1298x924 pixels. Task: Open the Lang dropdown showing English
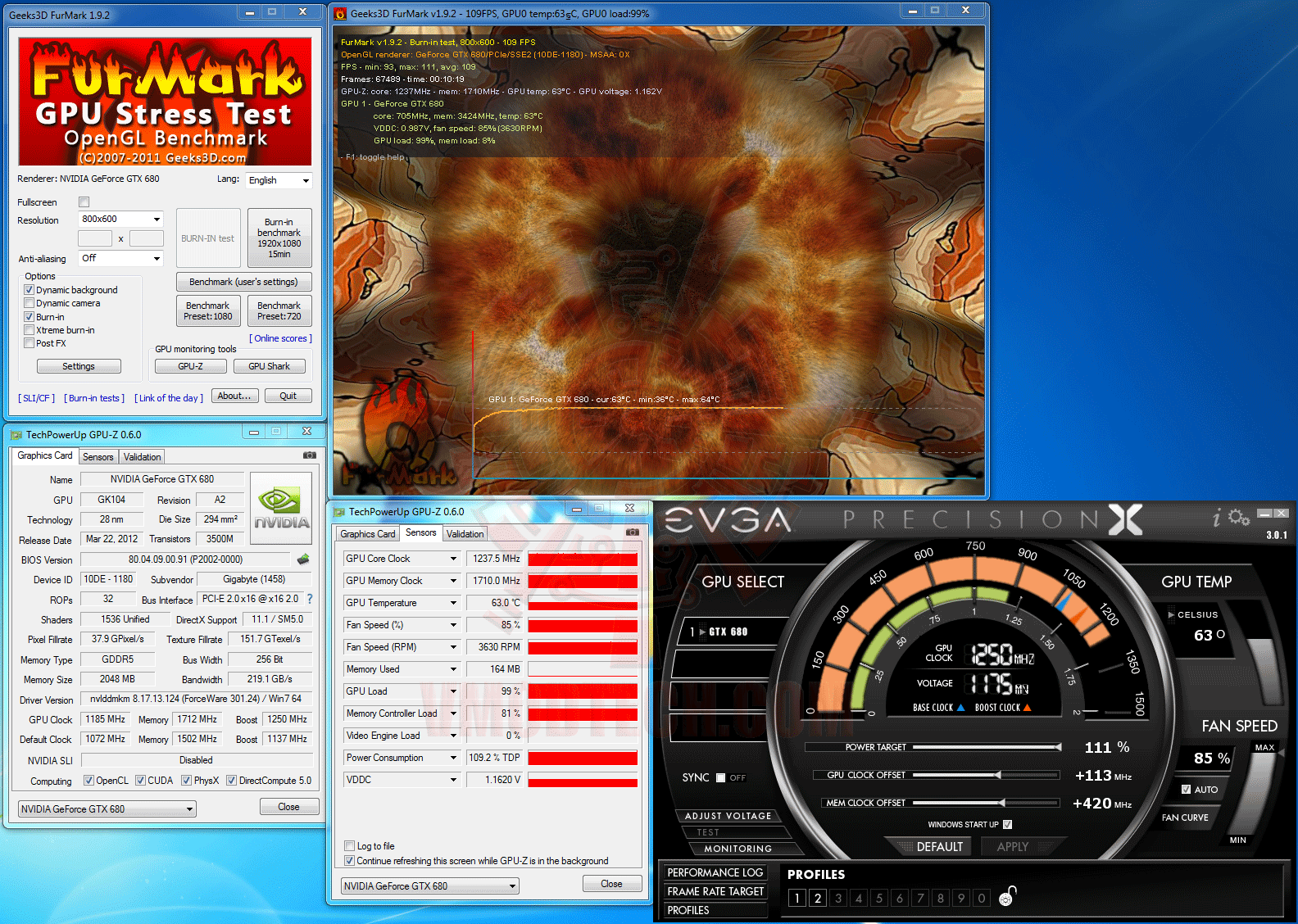click(x=279, y=180)
